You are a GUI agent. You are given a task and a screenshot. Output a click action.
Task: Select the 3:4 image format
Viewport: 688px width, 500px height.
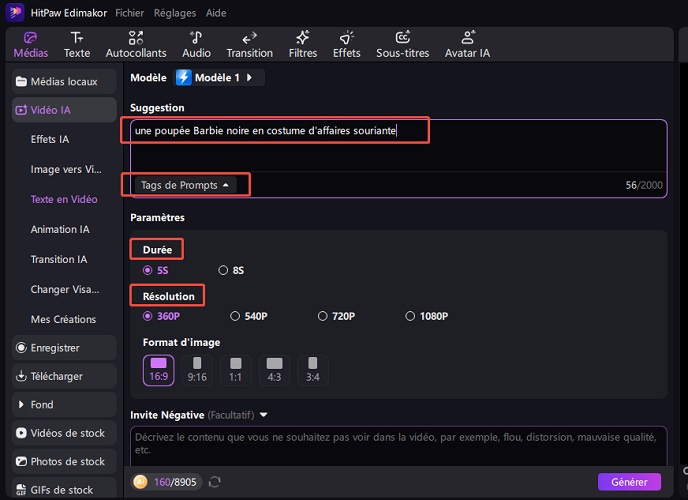(313, 370)
